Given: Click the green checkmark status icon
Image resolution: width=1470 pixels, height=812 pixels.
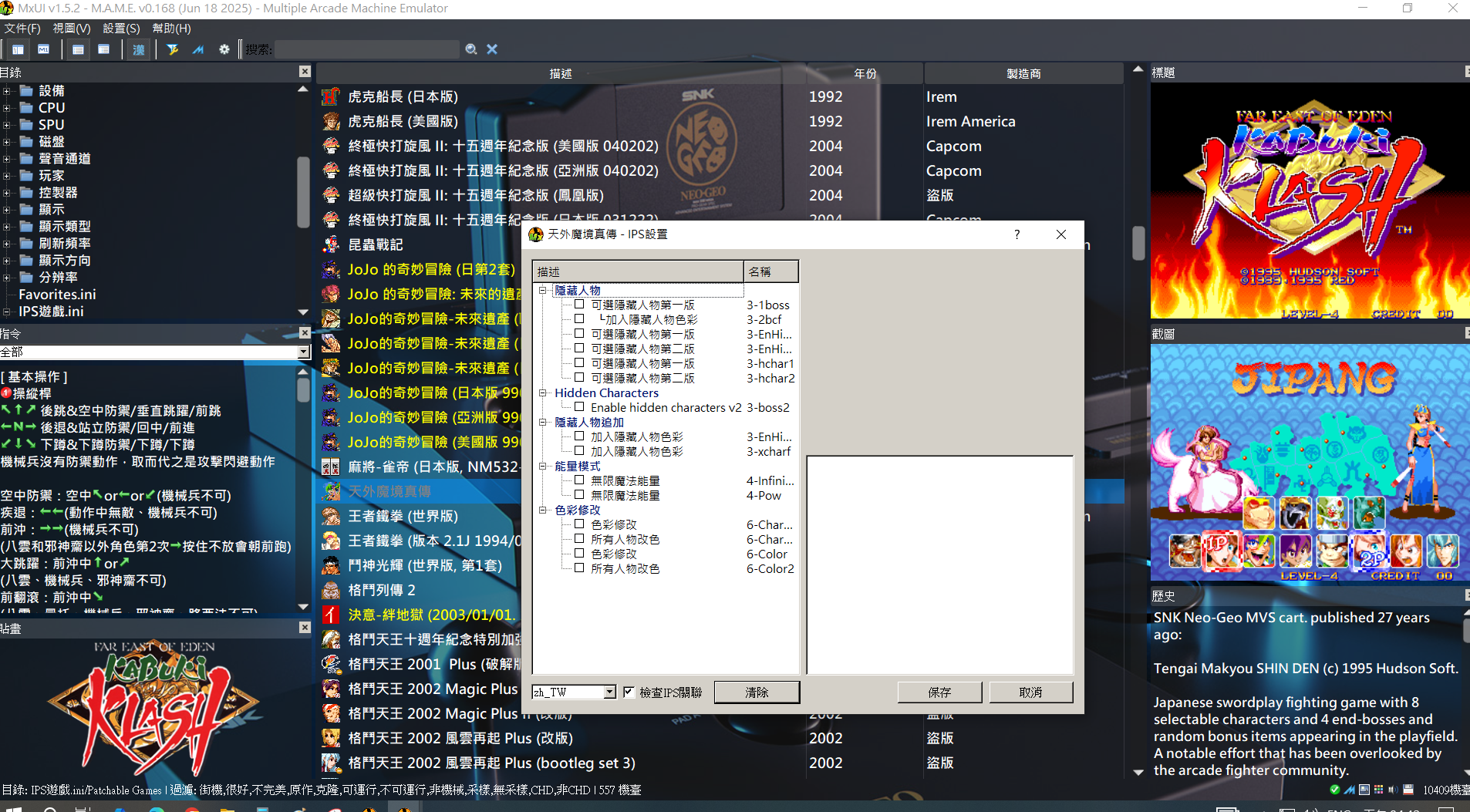Looking at the screenshot, I should pos(1335,790).
